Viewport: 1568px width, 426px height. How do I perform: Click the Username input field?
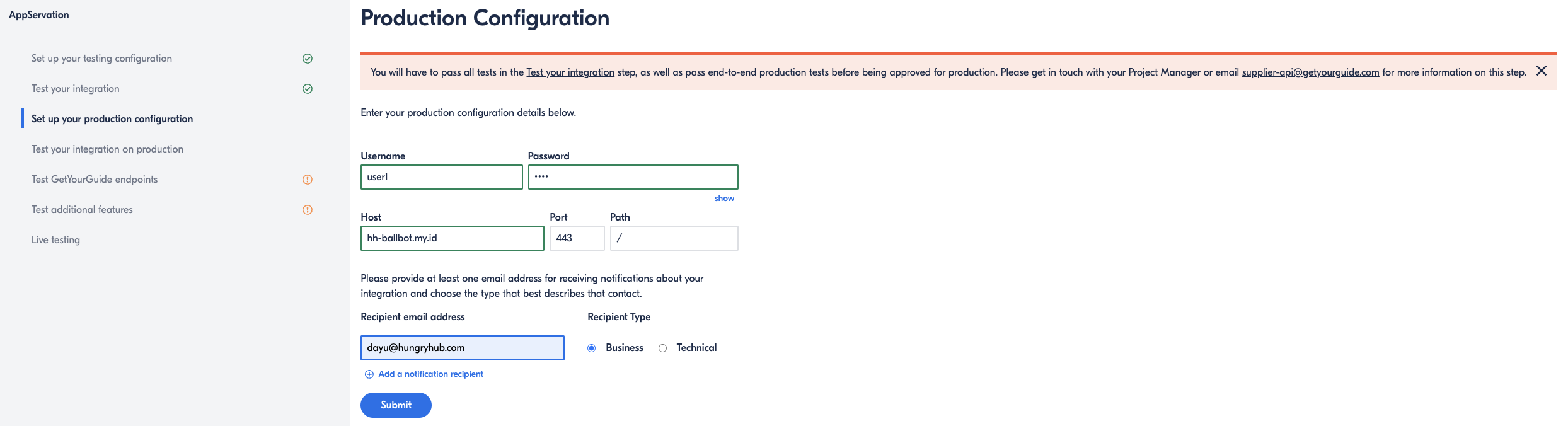click(441, 177)
